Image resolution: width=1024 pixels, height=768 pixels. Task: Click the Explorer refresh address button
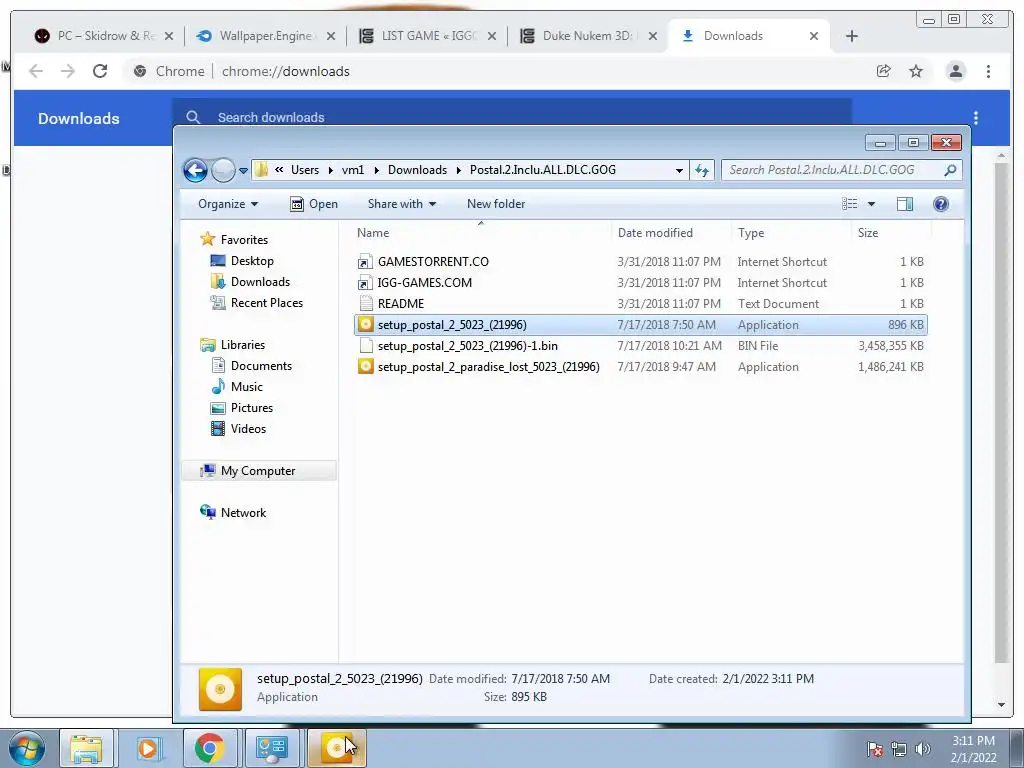[x=702, y=170]
